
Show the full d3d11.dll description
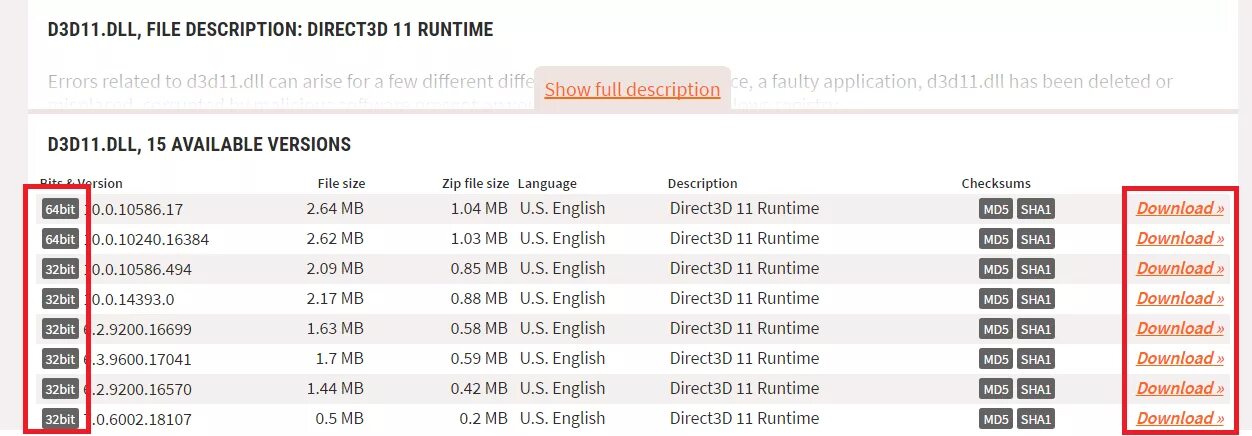[x=632, y=89]
